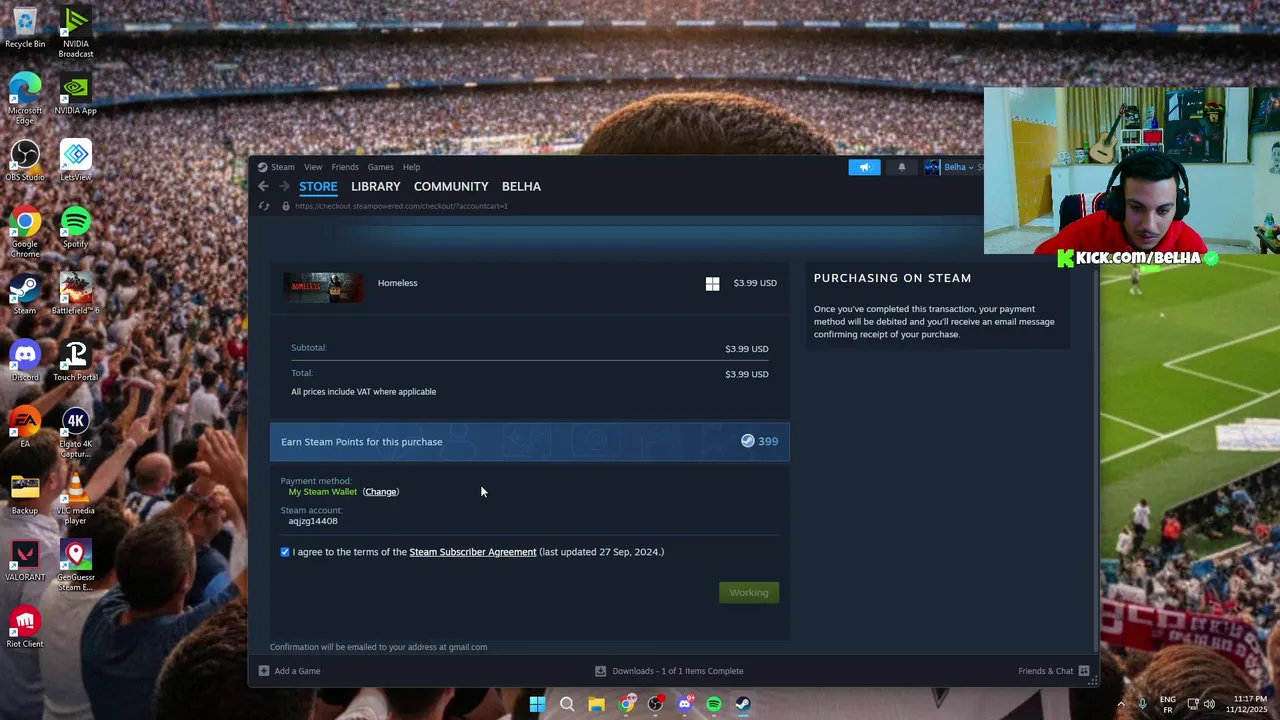Open the Help menu

coord(411,167)
